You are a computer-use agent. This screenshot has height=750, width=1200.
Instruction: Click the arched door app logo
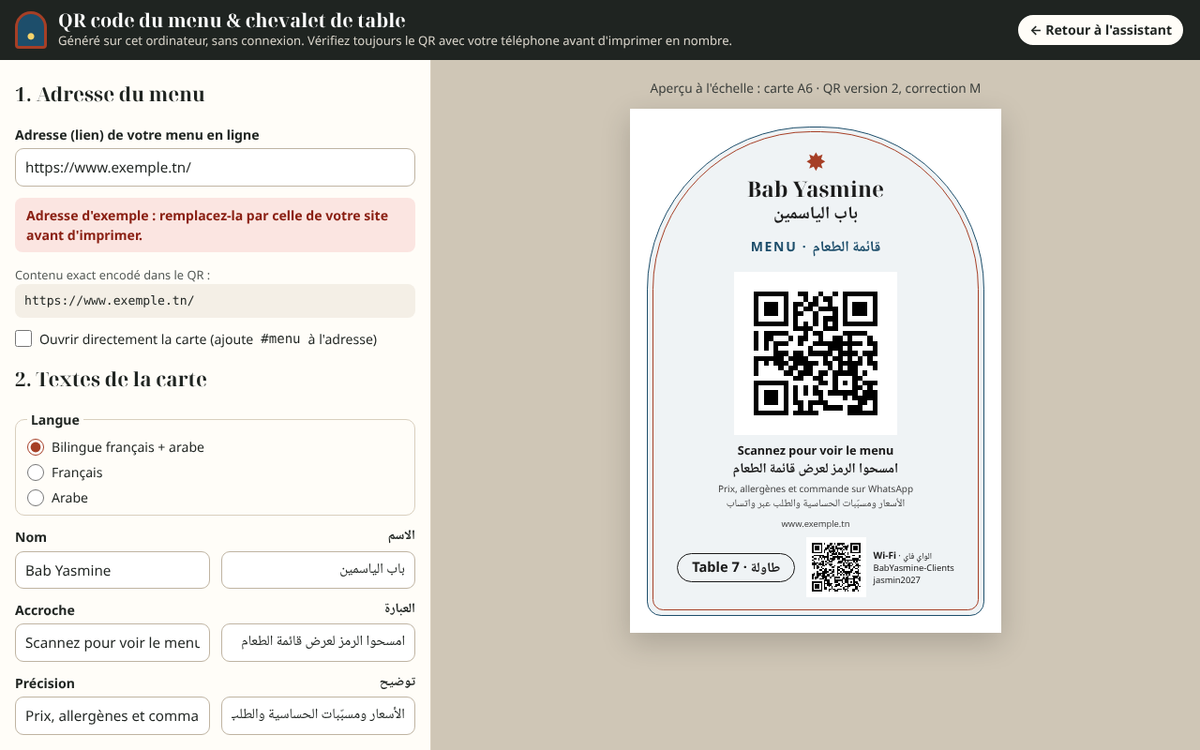coord(30,30)
